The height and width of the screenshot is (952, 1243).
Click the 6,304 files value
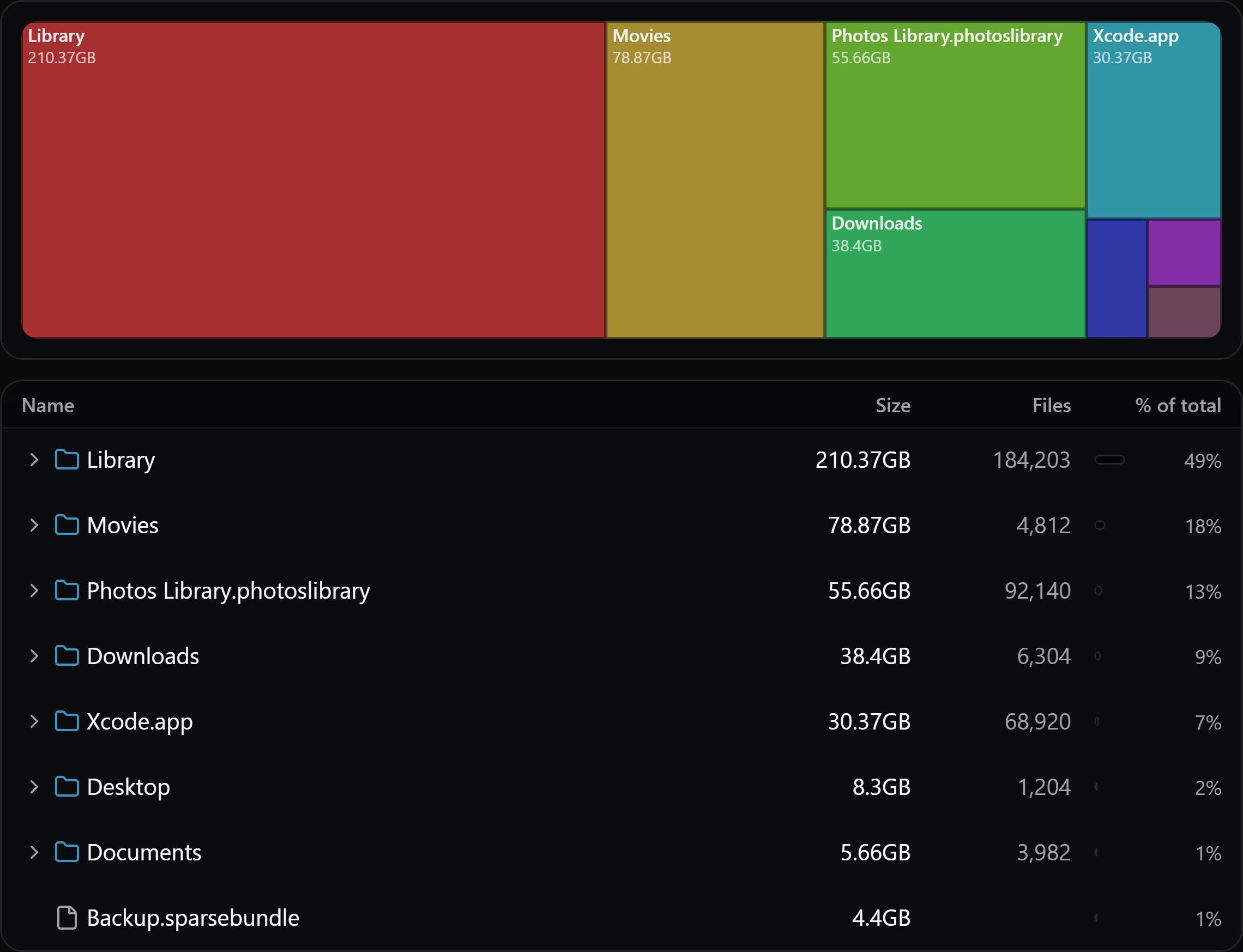pyautogui.click(x=1043, y=656)
